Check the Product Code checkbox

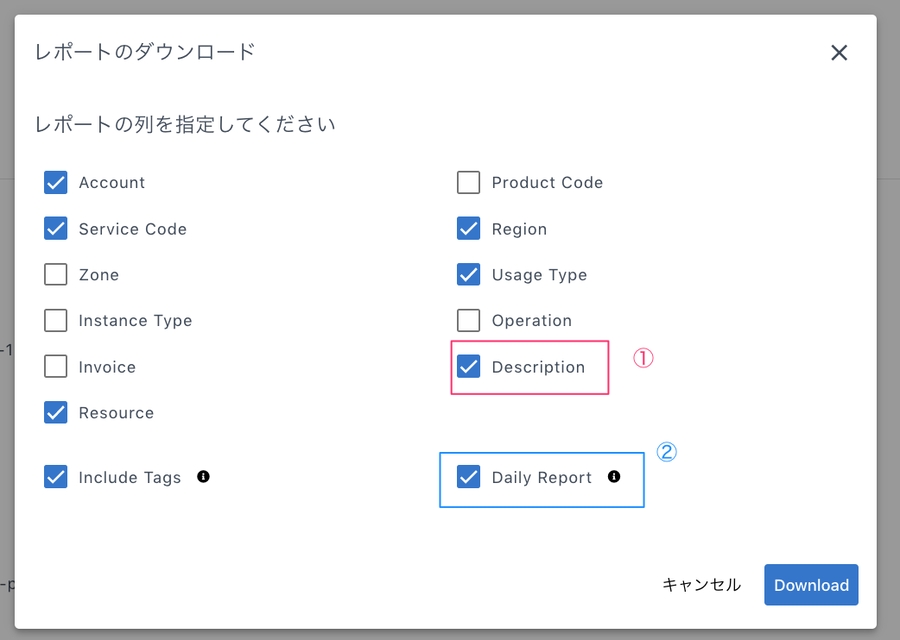click(468, 183)
